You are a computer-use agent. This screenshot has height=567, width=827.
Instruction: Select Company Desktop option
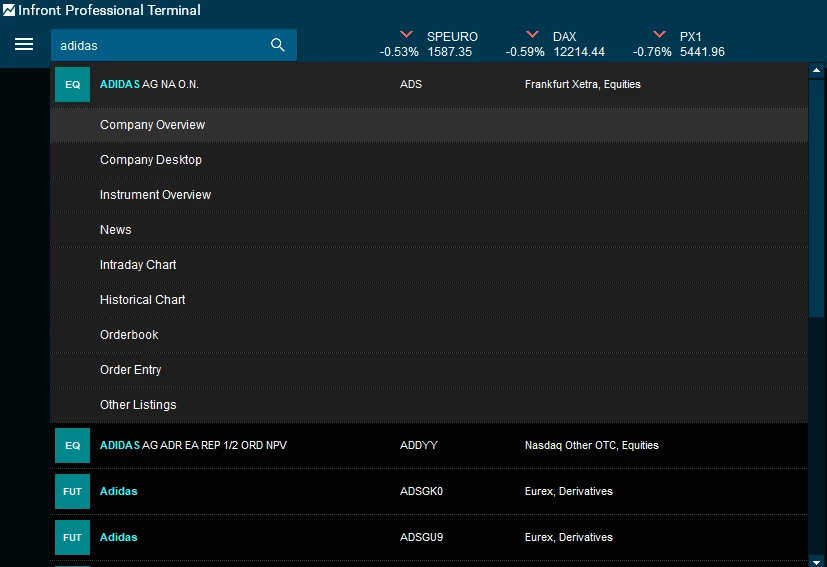150,160
